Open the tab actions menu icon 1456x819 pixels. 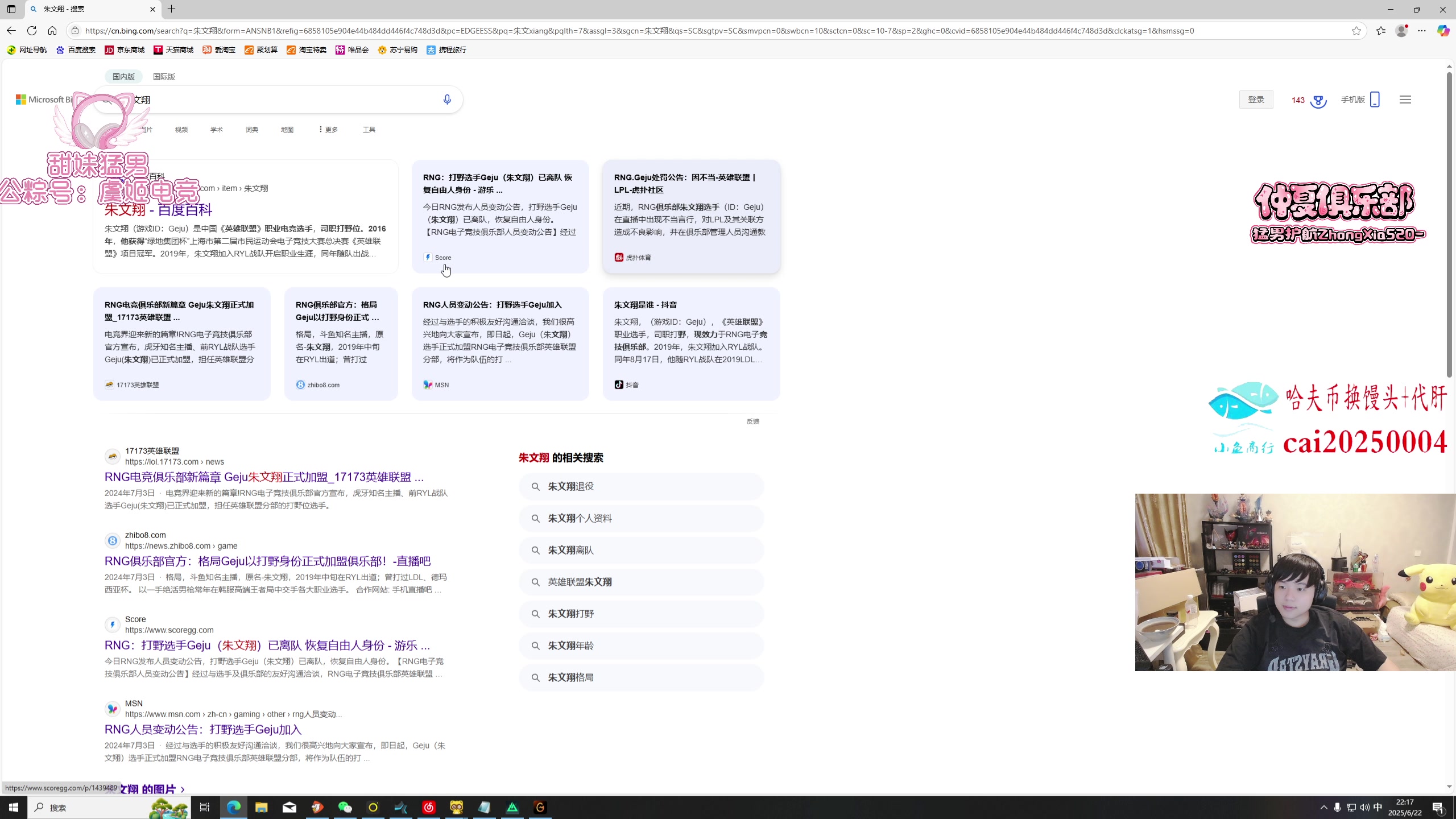(11, 9)
